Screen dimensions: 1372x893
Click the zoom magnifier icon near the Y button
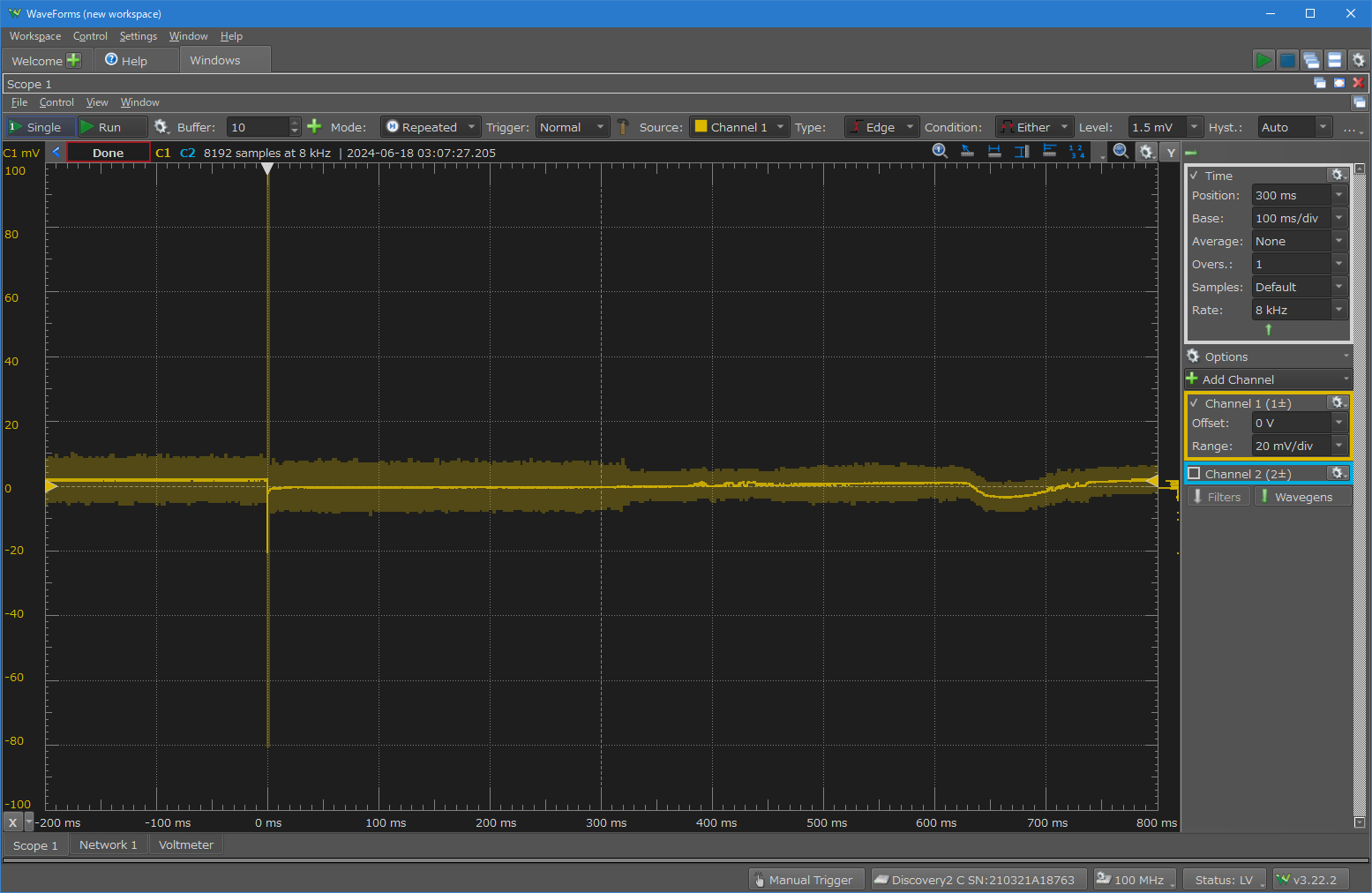pos(1121,151)
